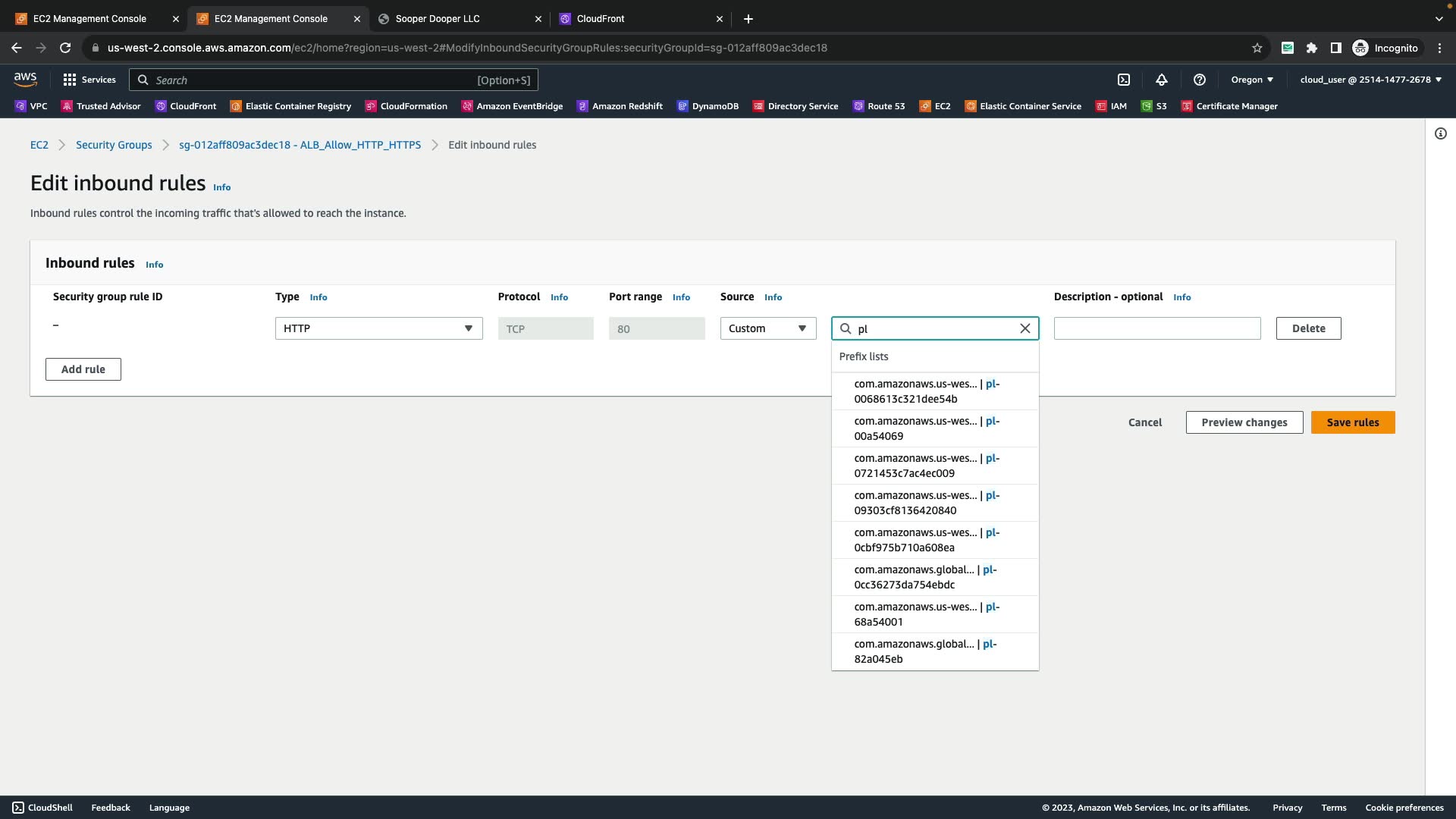1456x819 pixels.
Task: Open the Custom source dropdown
Action: [x=767, y=328]
